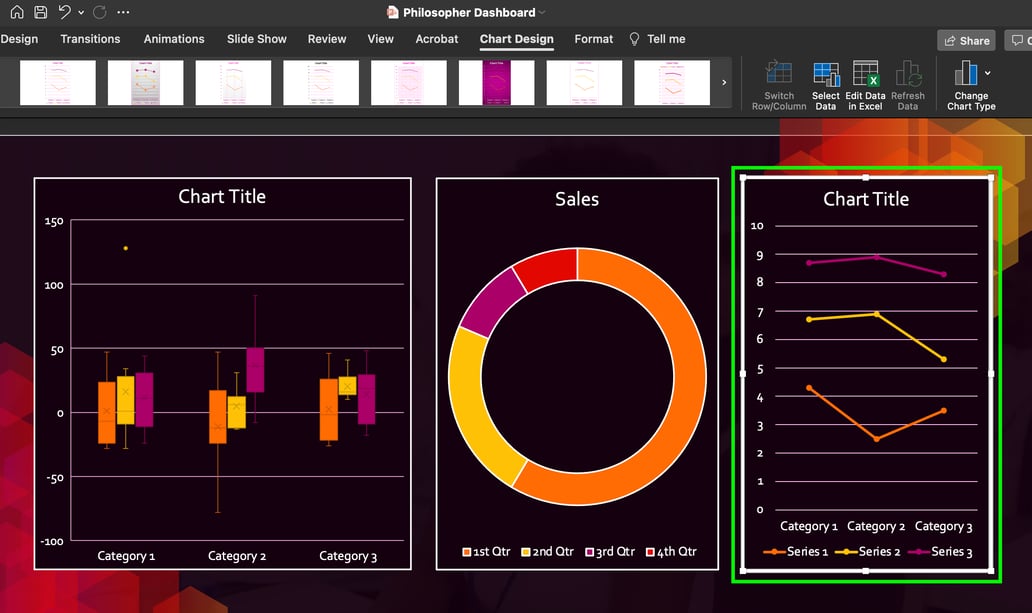Click the Tell me search control

coord(657,39)
